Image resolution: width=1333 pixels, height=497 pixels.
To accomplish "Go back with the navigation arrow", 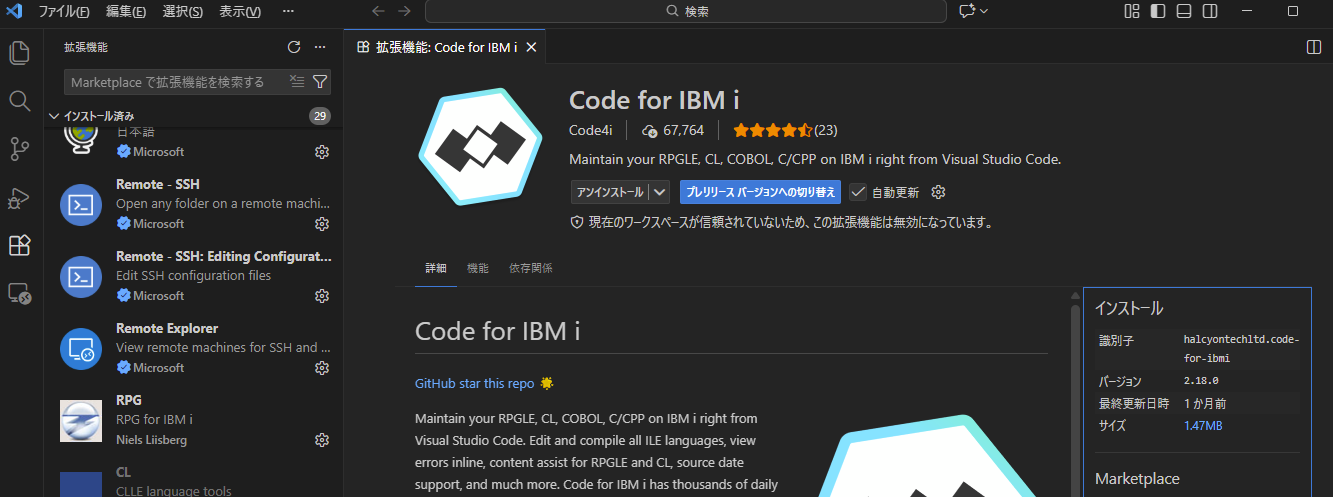I will (378, 11).
